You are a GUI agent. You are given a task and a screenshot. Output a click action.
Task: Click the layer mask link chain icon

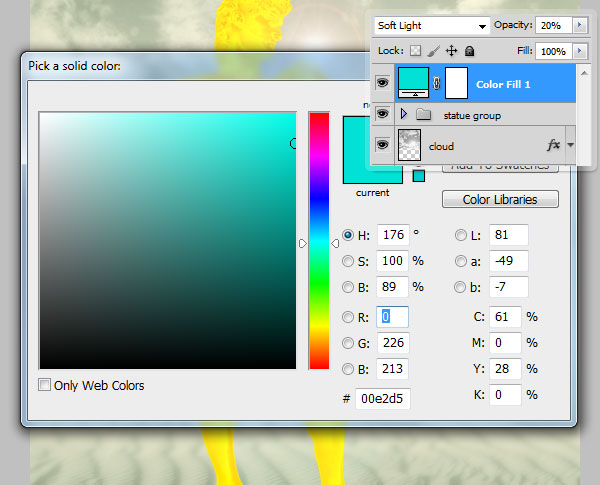click(x=437, y=83)
